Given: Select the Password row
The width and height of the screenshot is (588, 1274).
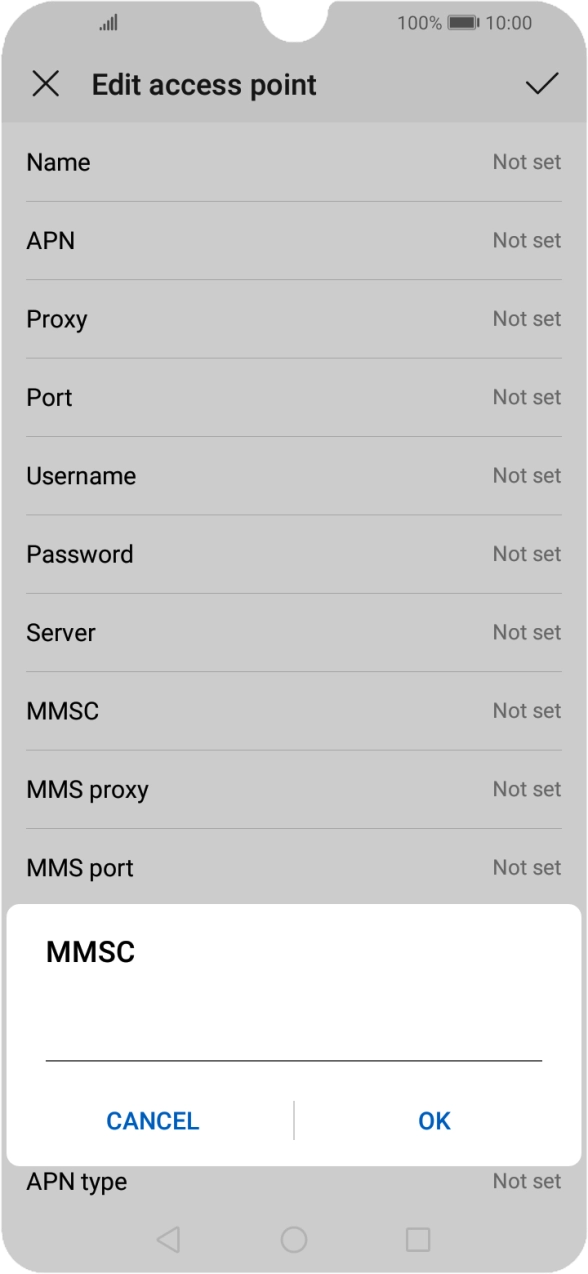Looking at the screenshot, I should [x=294, y=554].
